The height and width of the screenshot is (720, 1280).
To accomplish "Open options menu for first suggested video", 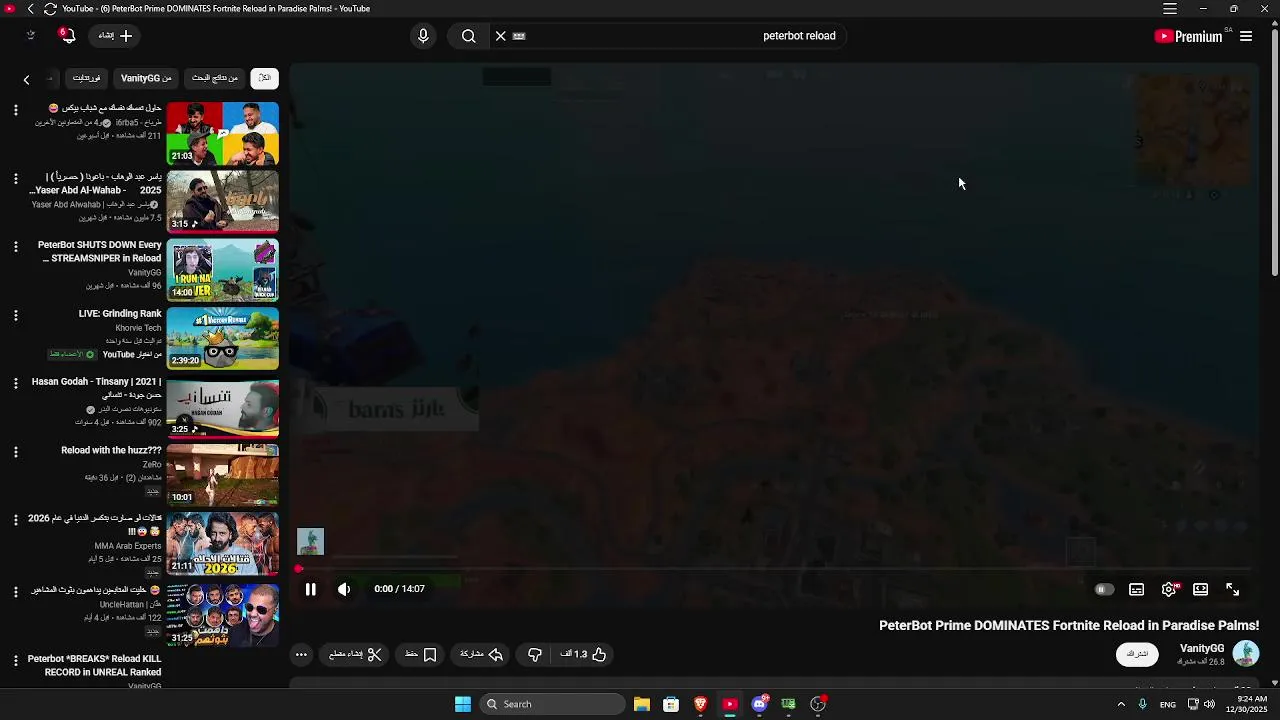I will coord(15,110).
